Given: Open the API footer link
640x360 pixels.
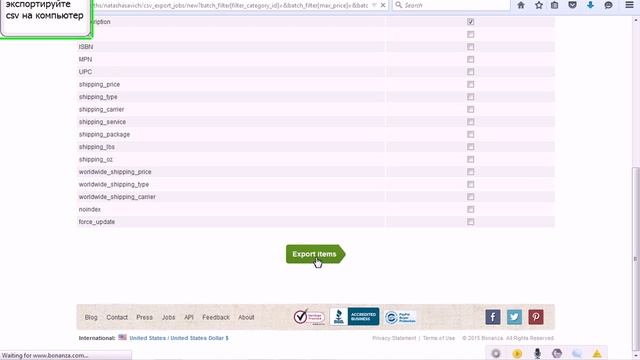Looking at the screenshot, I should coord(189,317).
